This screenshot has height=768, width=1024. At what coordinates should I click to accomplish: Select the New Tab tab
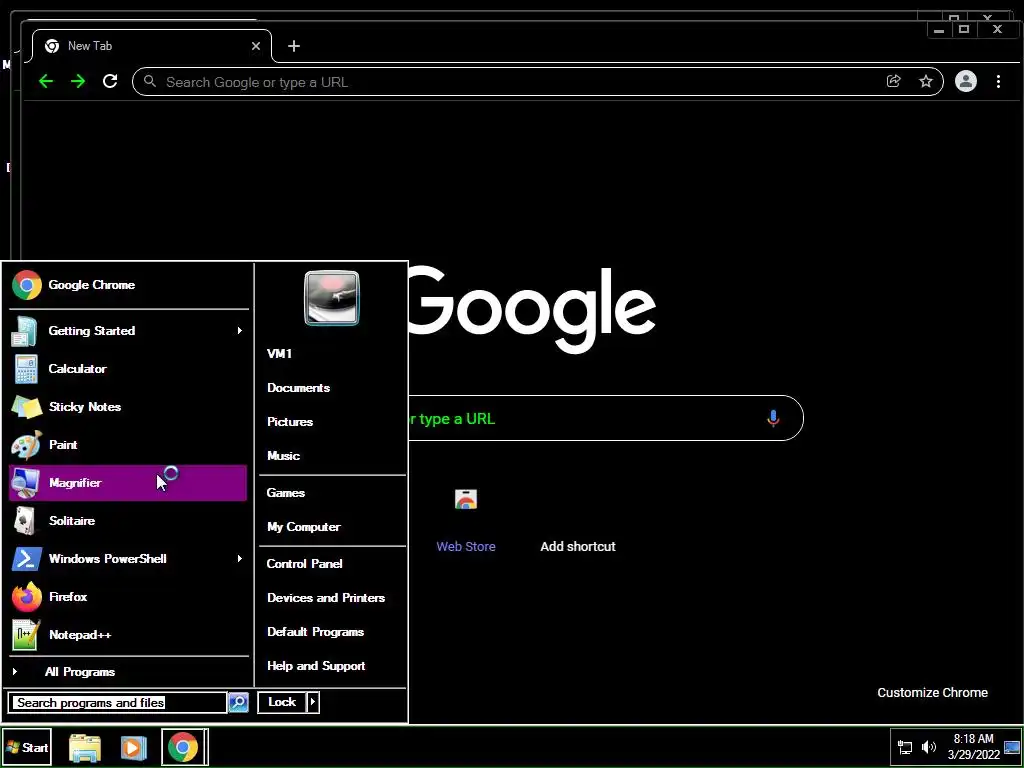point(152,46)
